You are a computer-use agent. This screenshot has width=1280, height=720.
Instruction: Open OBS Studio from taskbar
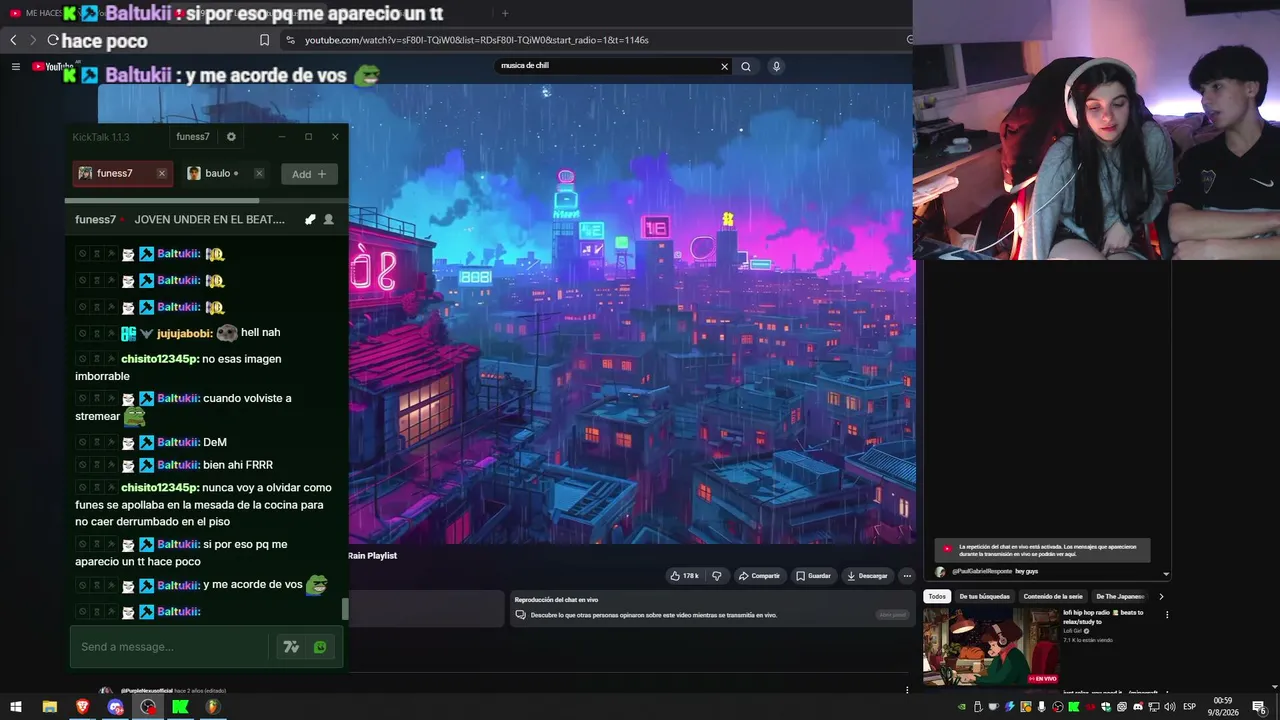(148, 707)
